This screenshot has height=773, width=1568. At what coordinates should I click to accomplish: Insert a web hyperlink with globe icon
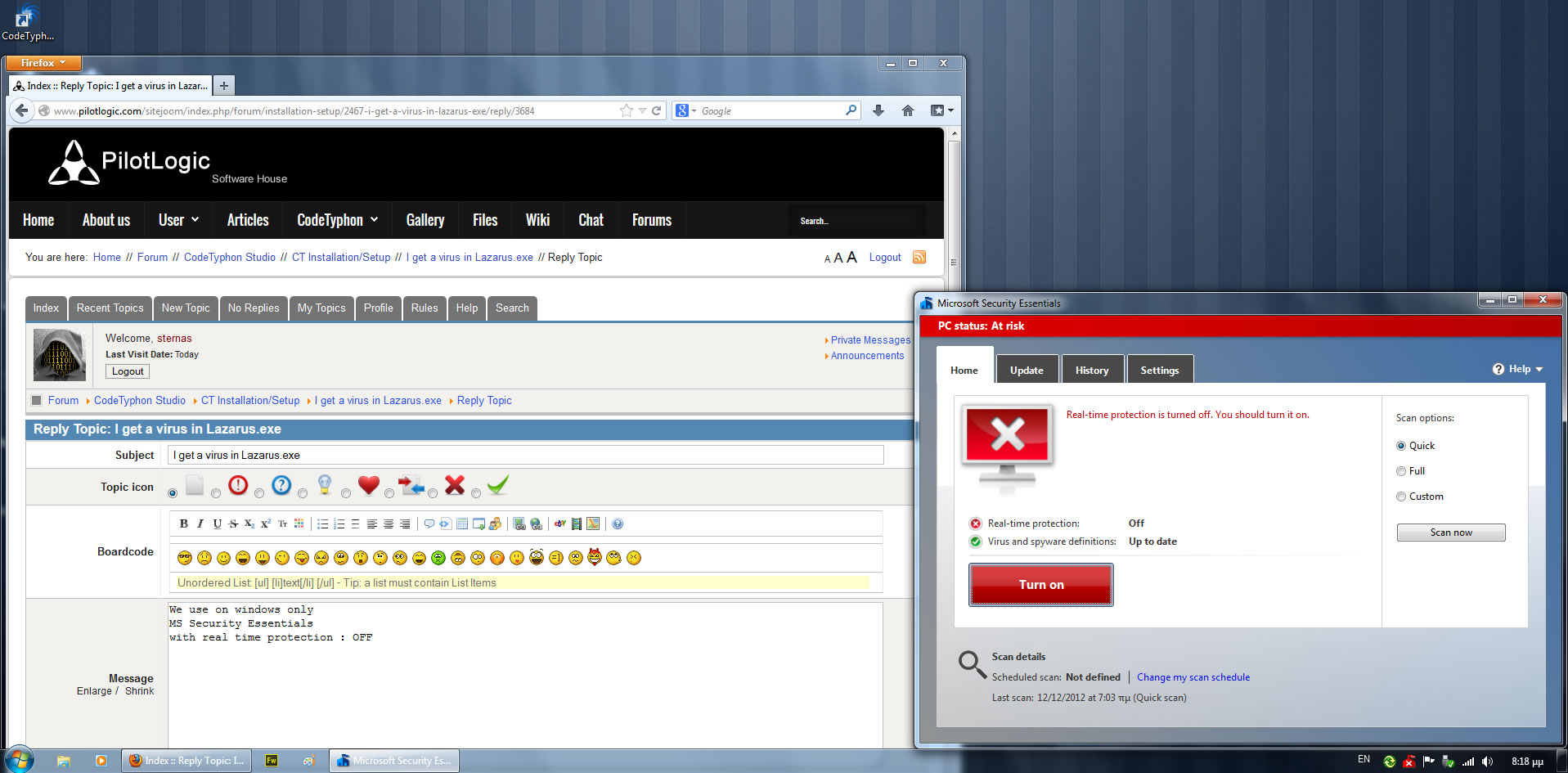point(536,524)
